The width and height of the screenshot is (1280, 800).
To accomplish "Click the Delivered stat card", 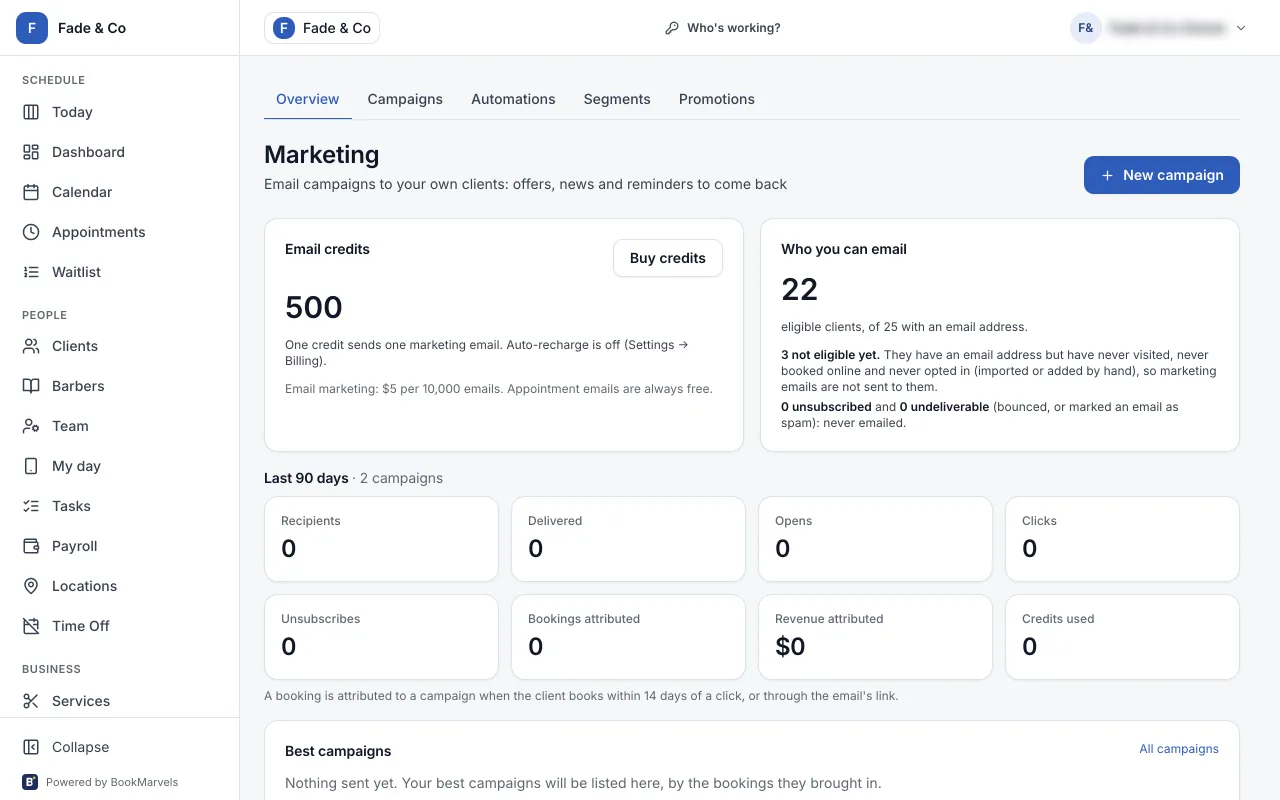I will (628, 539).
